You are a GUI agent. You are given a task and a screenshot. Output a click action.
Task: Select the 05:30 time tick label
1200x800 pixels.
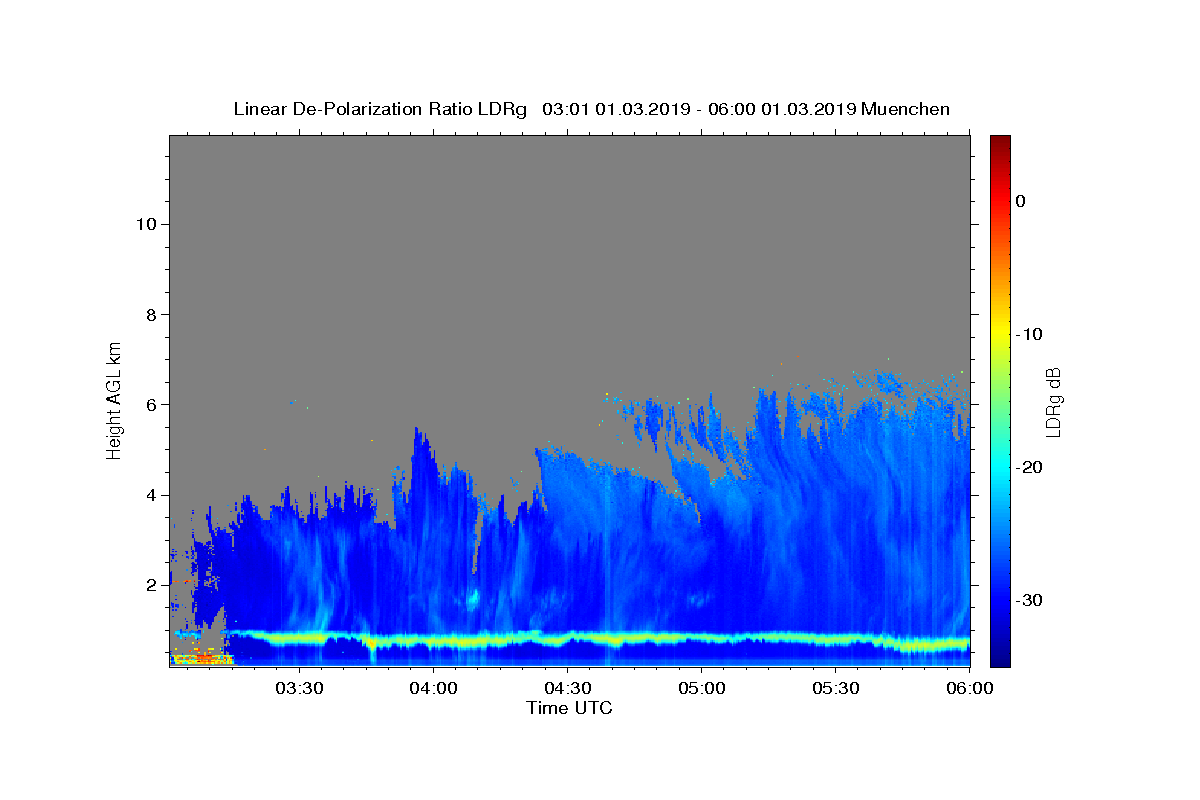click(835, 689)
